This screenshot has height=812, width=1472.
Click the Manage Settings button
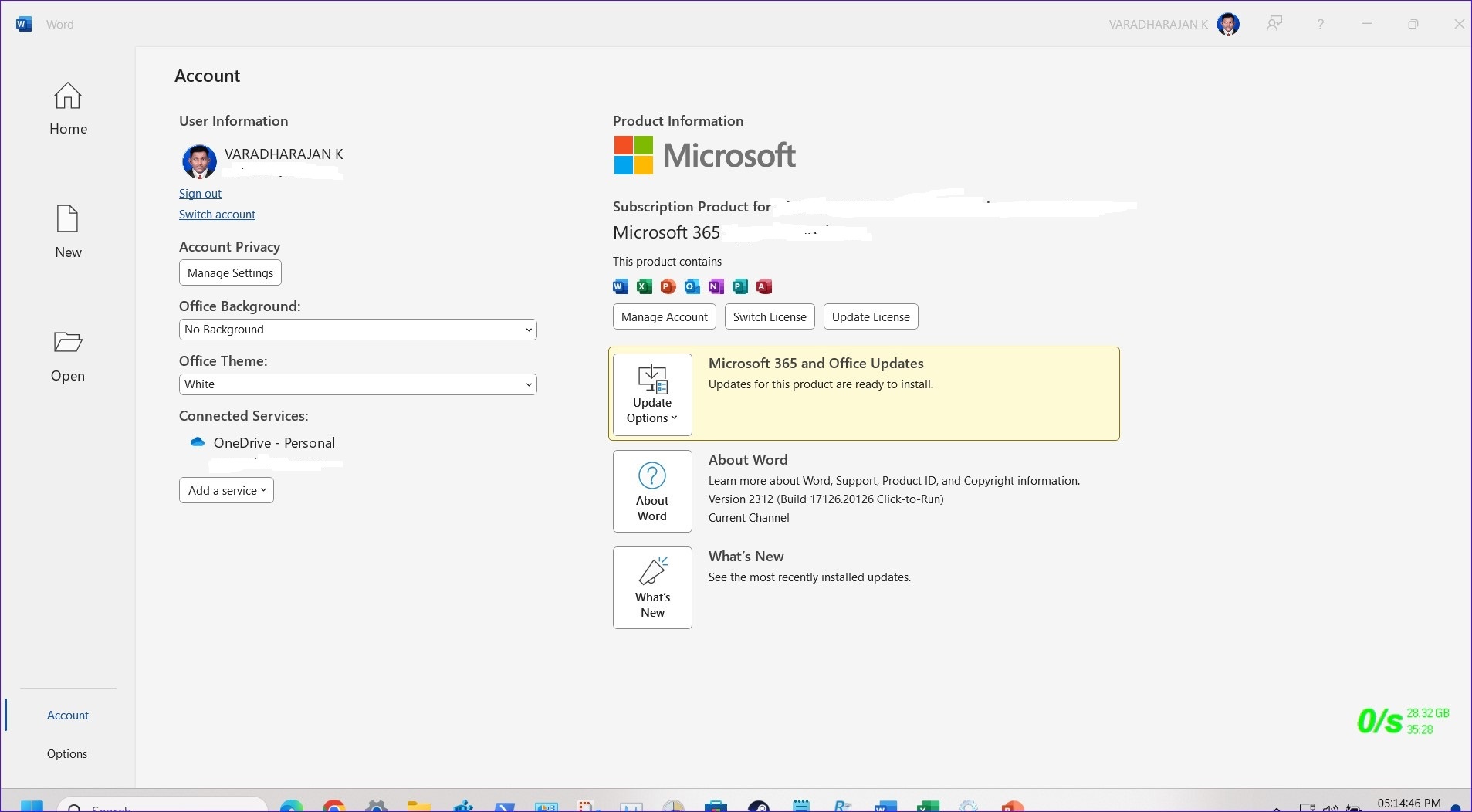[230, 273]
